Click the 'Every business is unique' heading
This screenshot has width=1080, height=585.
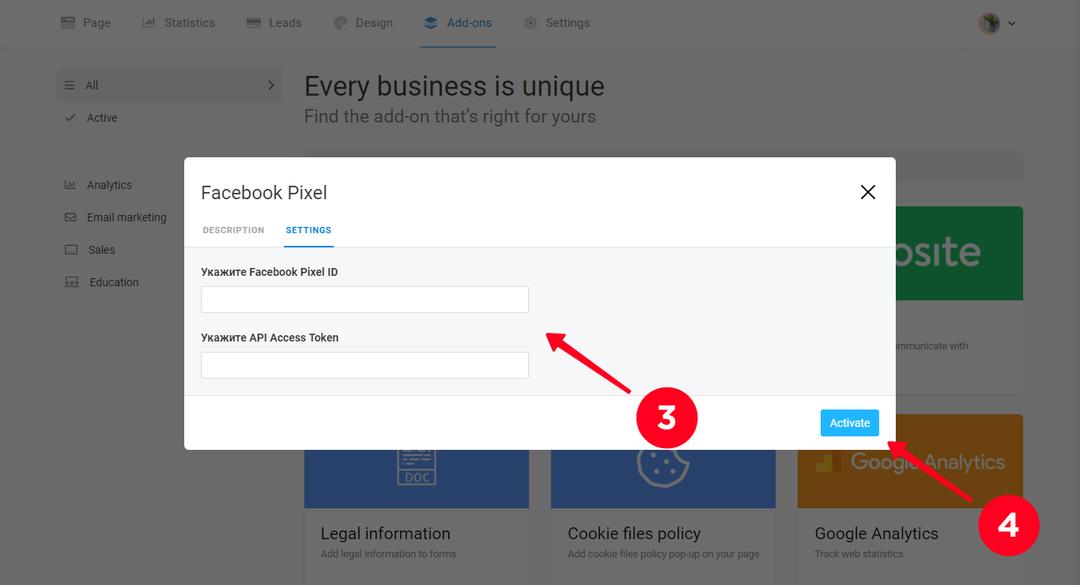click(x=455, y=86)
